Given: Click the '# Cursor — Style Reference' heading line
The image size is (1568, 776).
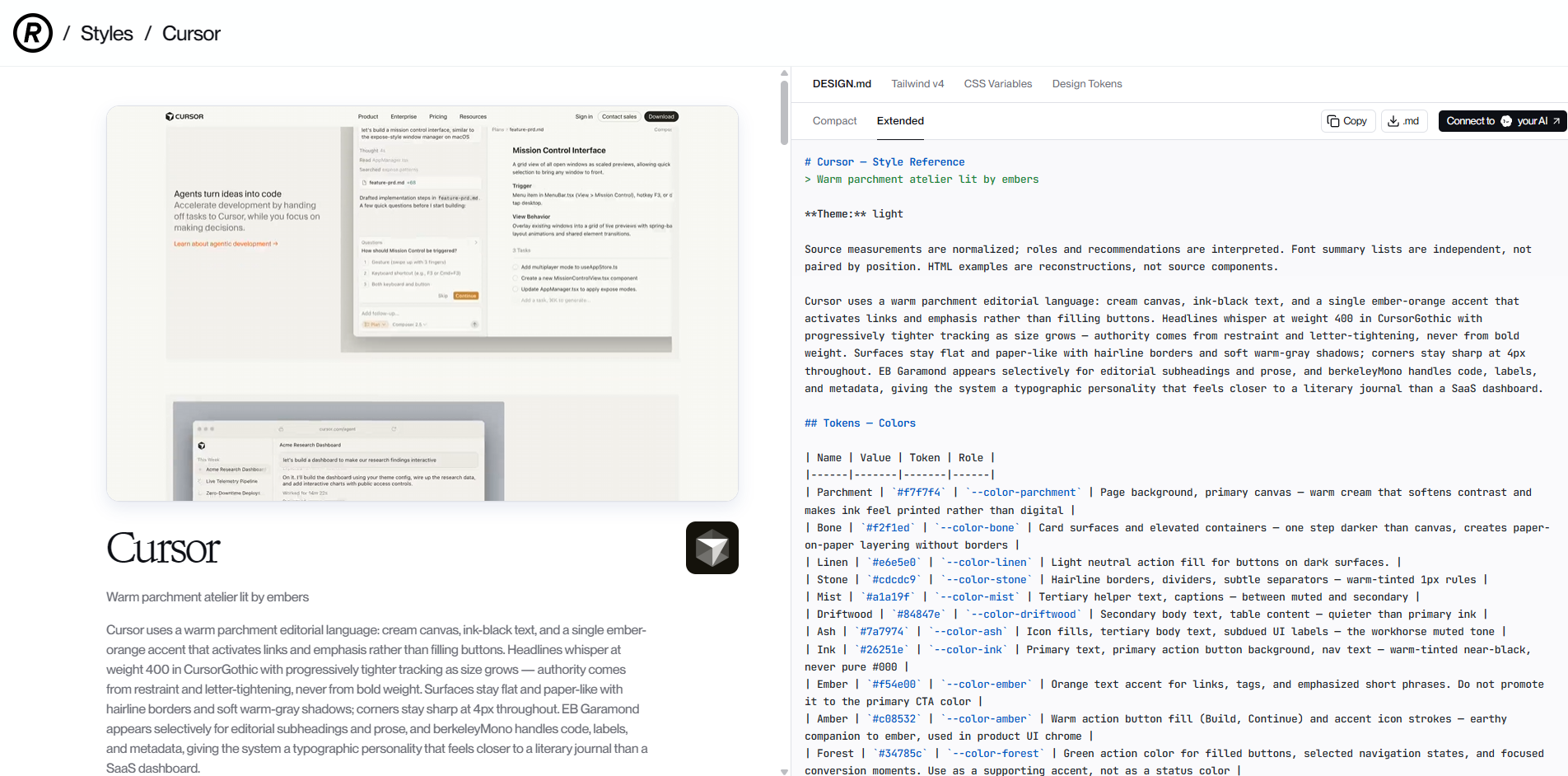Looking at the screenshot, I should pos(884,162).
